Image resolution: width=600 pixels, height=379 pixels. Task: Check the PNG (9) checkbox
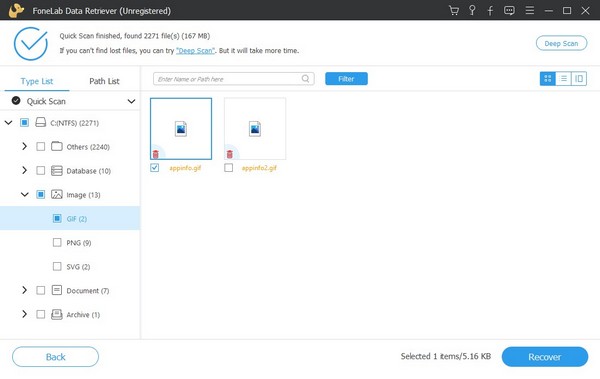pos(57,242)
